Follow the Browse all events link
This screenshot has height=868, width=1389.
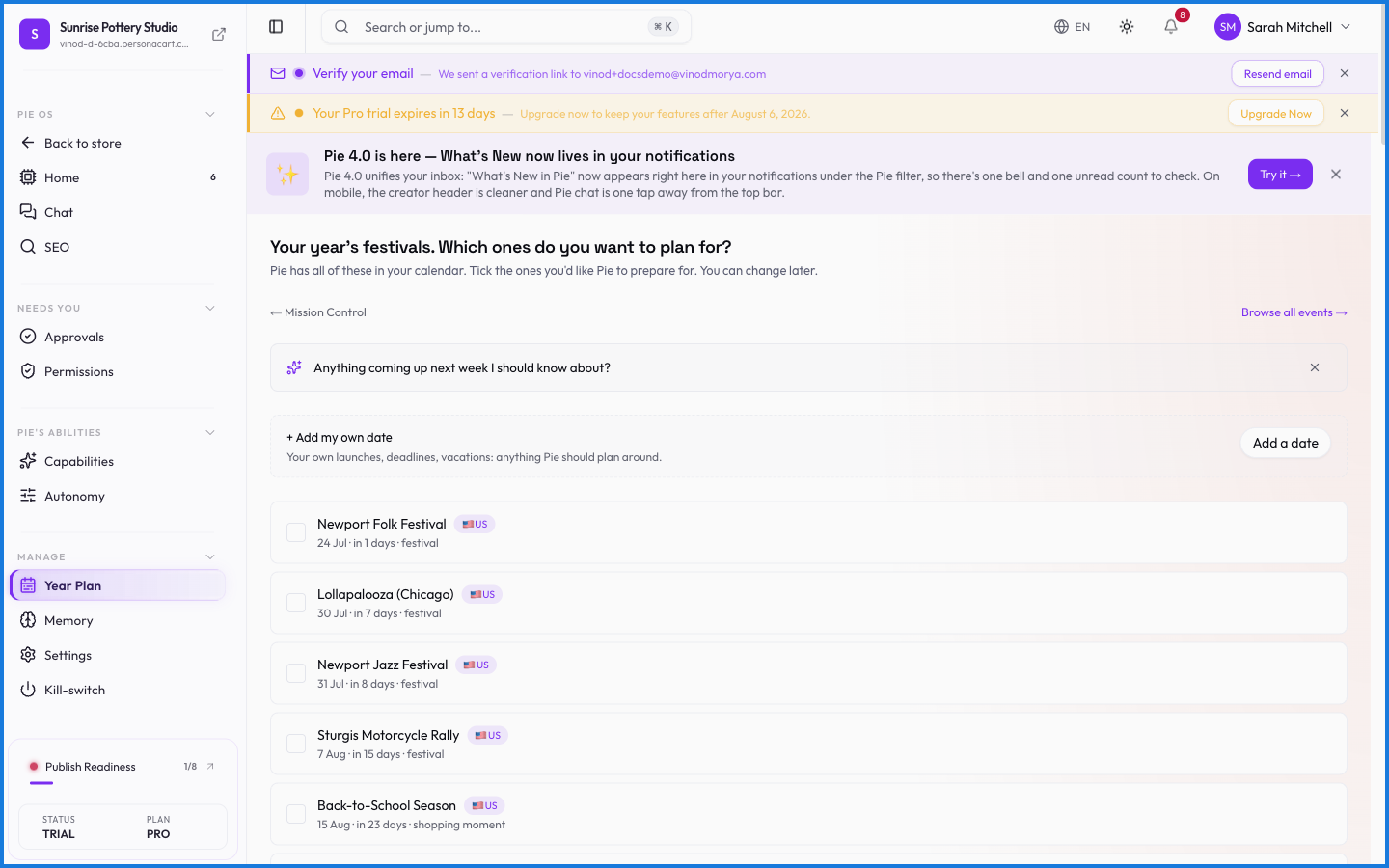coord(1294,312)
